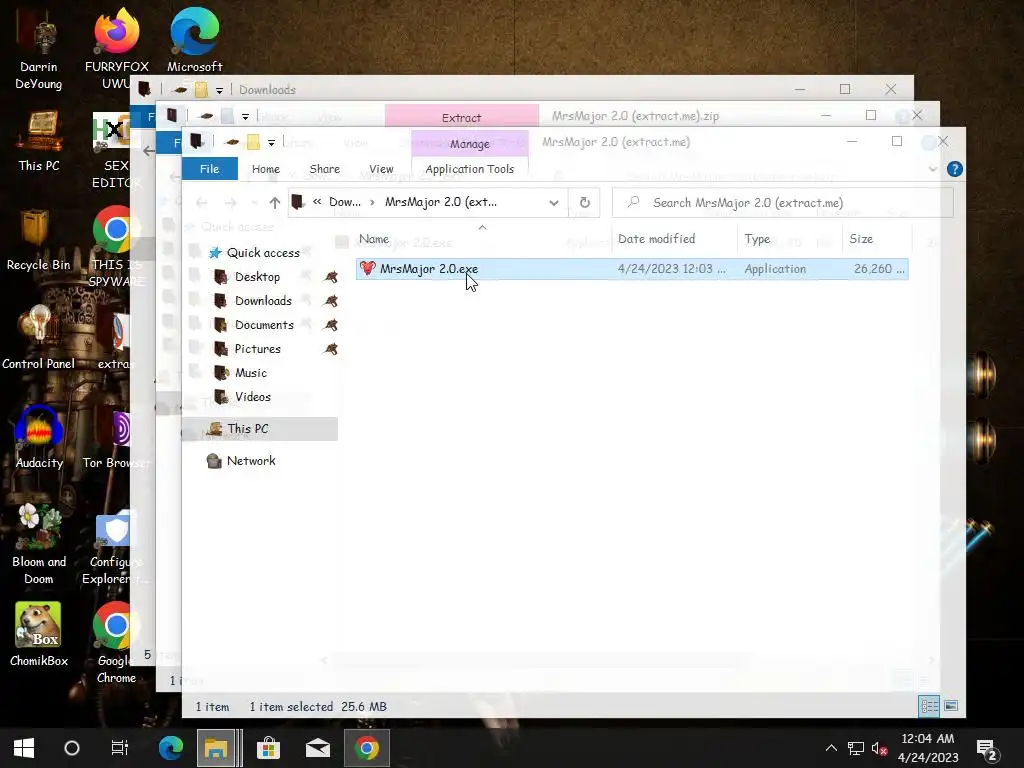Open the Home ribbon tab
The height and width of the screenshot is (768, 1024).
[266, 169]
